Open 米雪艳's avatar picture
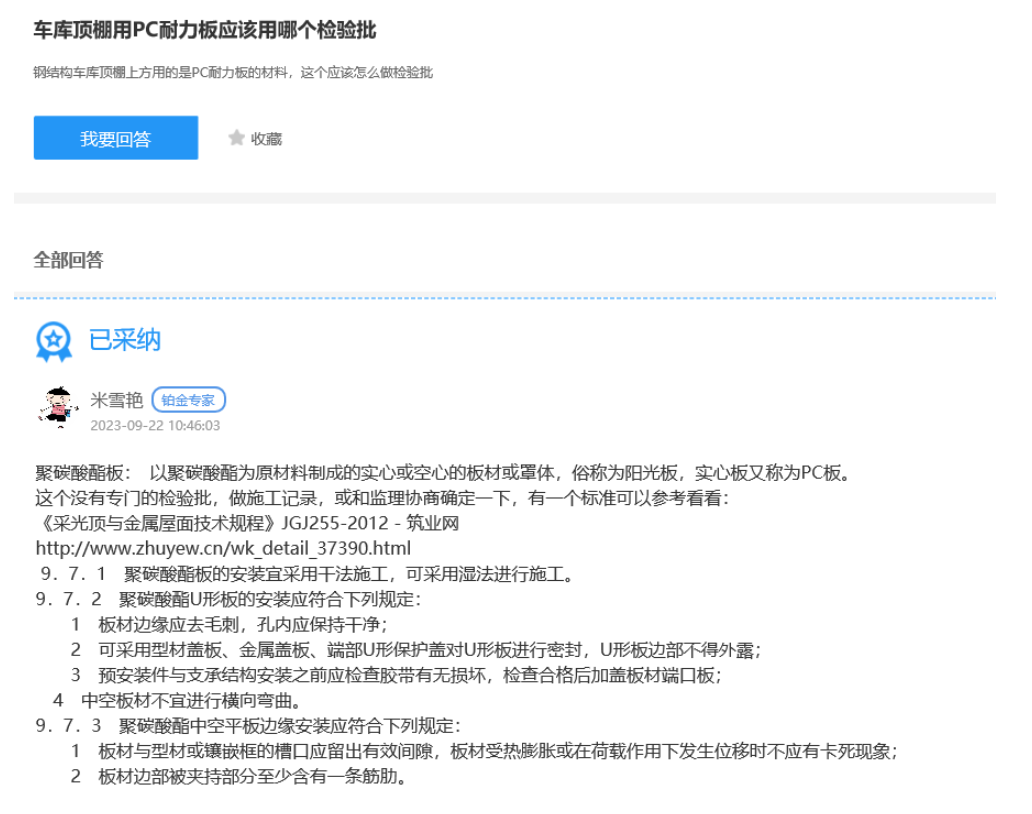 click(58, 407)
